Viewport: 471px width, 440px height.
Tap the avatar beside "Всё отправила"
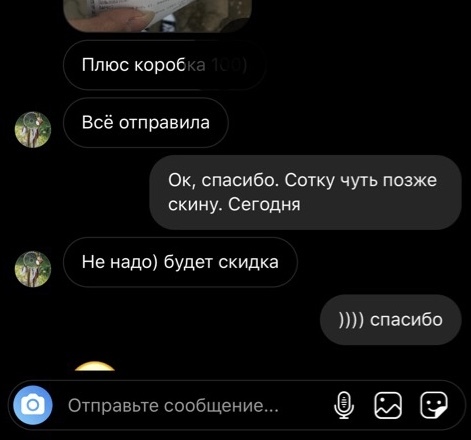point(33,130)
